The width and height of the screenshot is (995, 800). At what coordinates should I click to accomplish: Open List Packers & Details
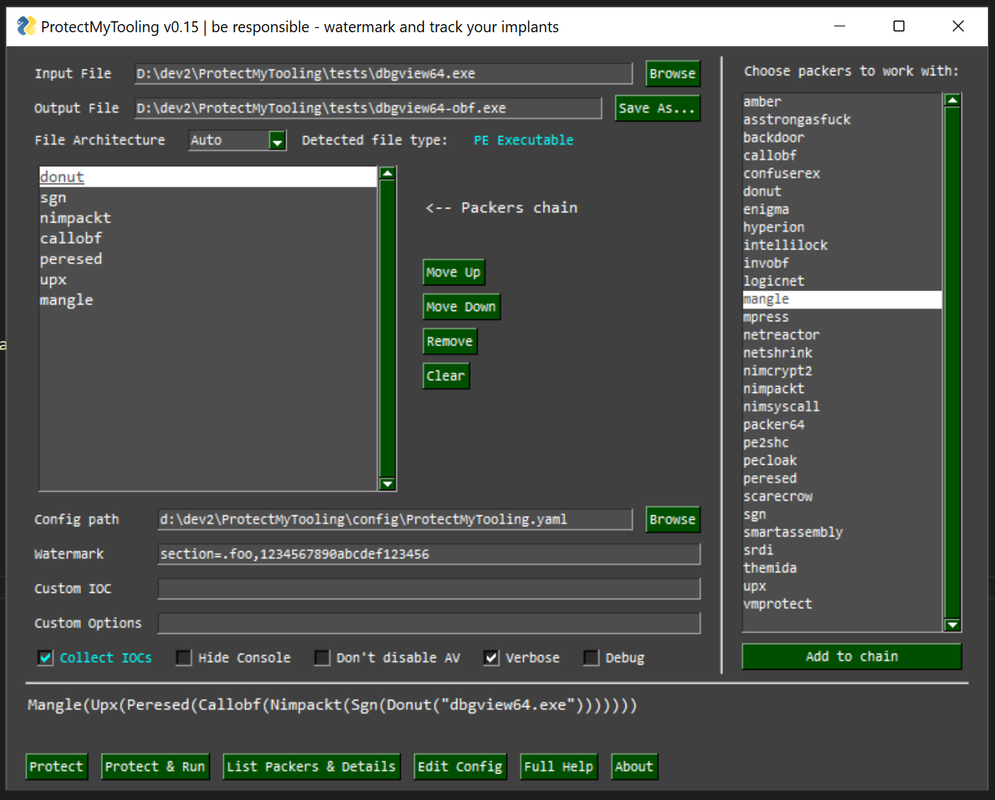pos(312,766)
